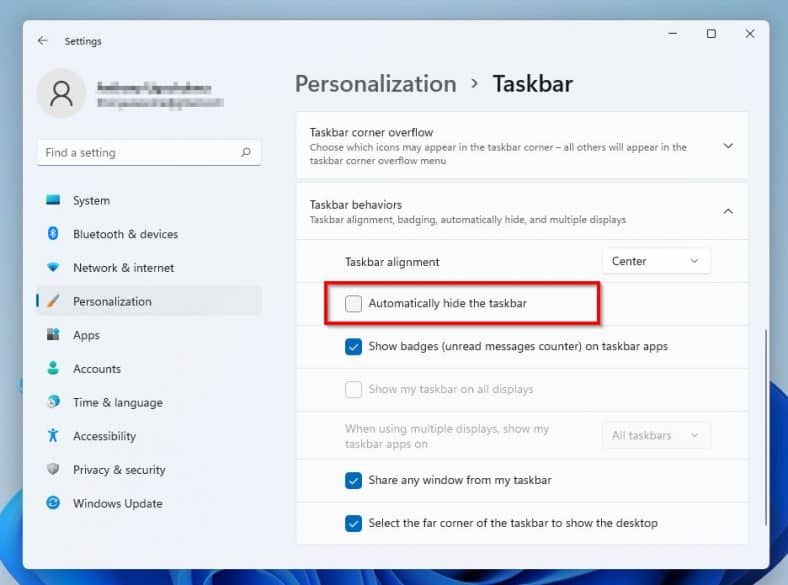Click 'When using multiple displays' label
788x585 pixels.
[x=447, y=436]
